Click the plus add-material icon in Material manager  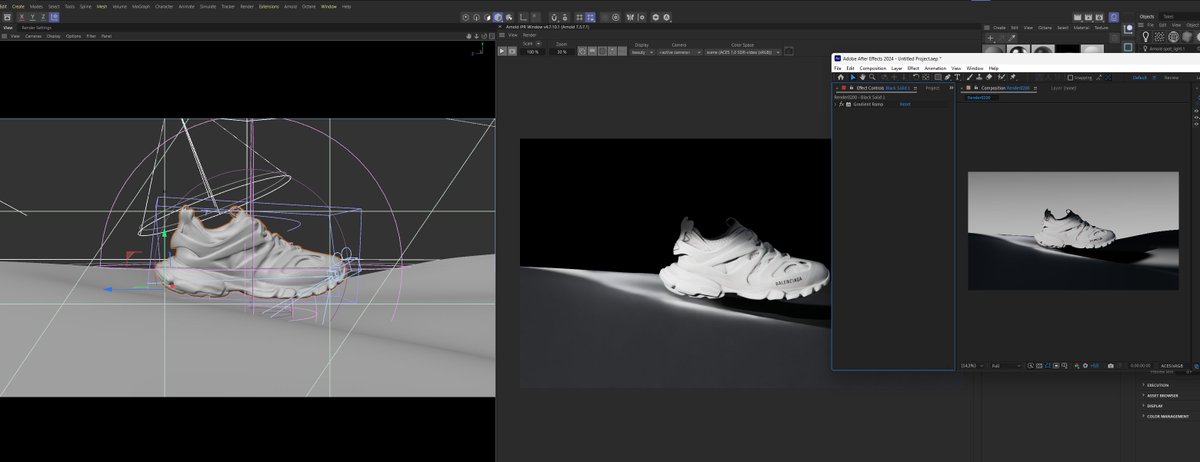(x=990, y=38)
